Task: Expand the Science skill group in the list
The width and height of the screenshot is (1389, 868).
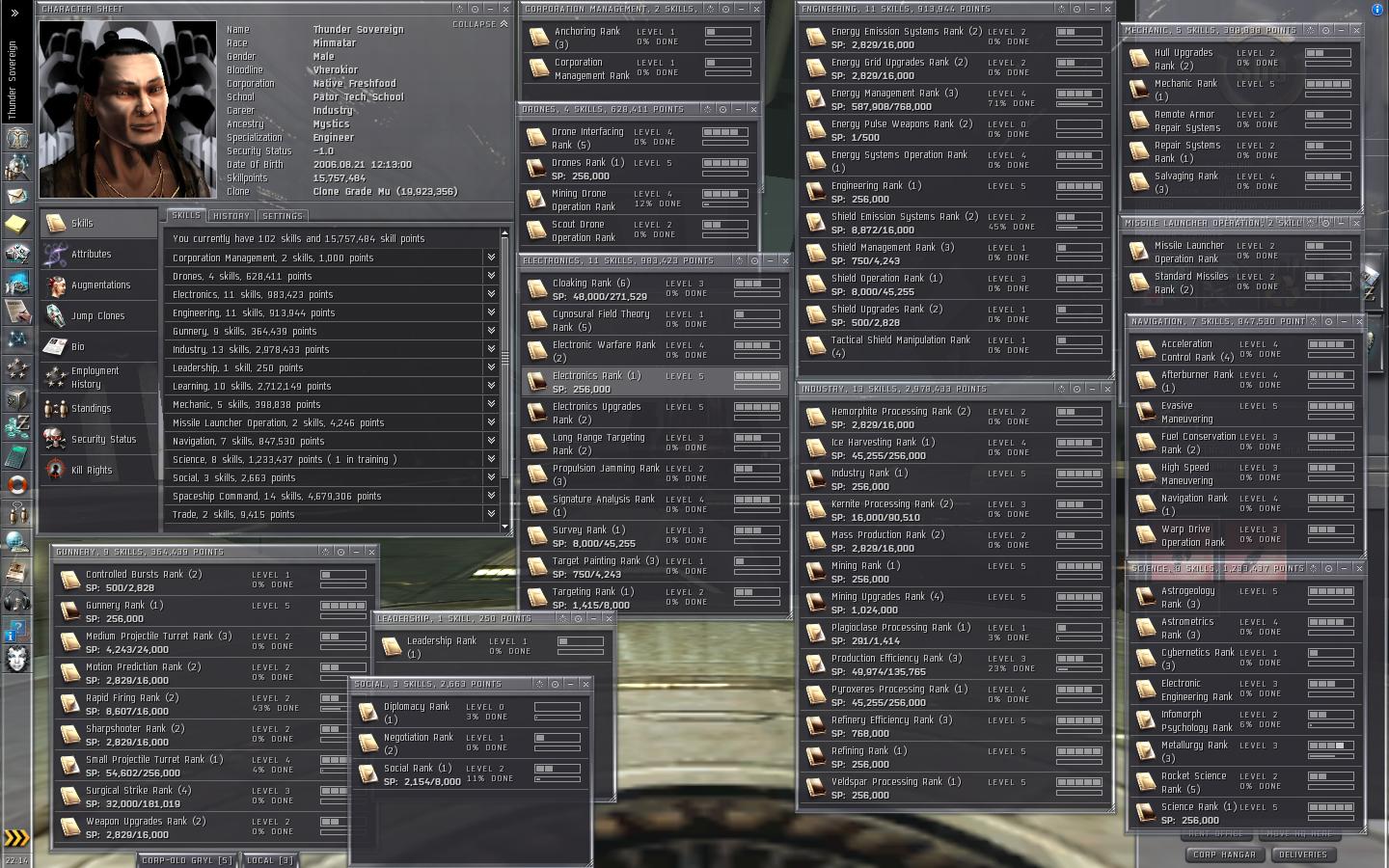Action: pyautogui.click(x=491, y=459)
